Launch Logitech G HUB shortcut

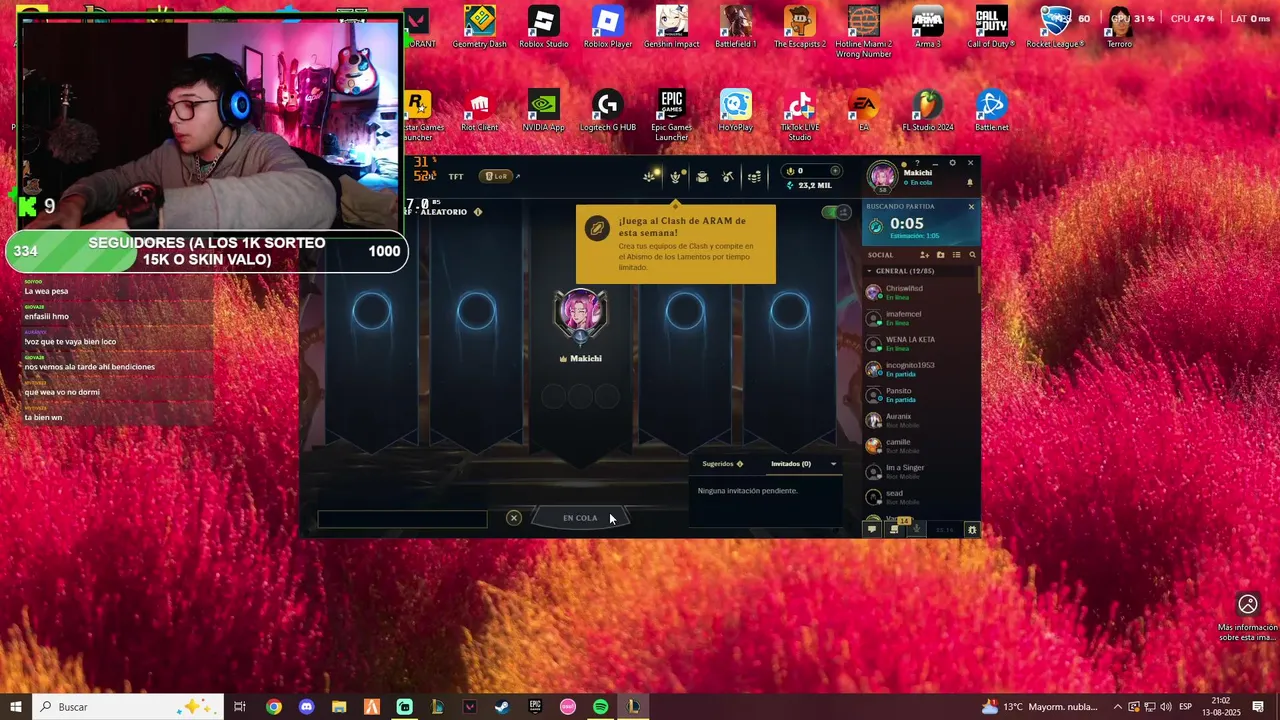(x=608, y=111)
